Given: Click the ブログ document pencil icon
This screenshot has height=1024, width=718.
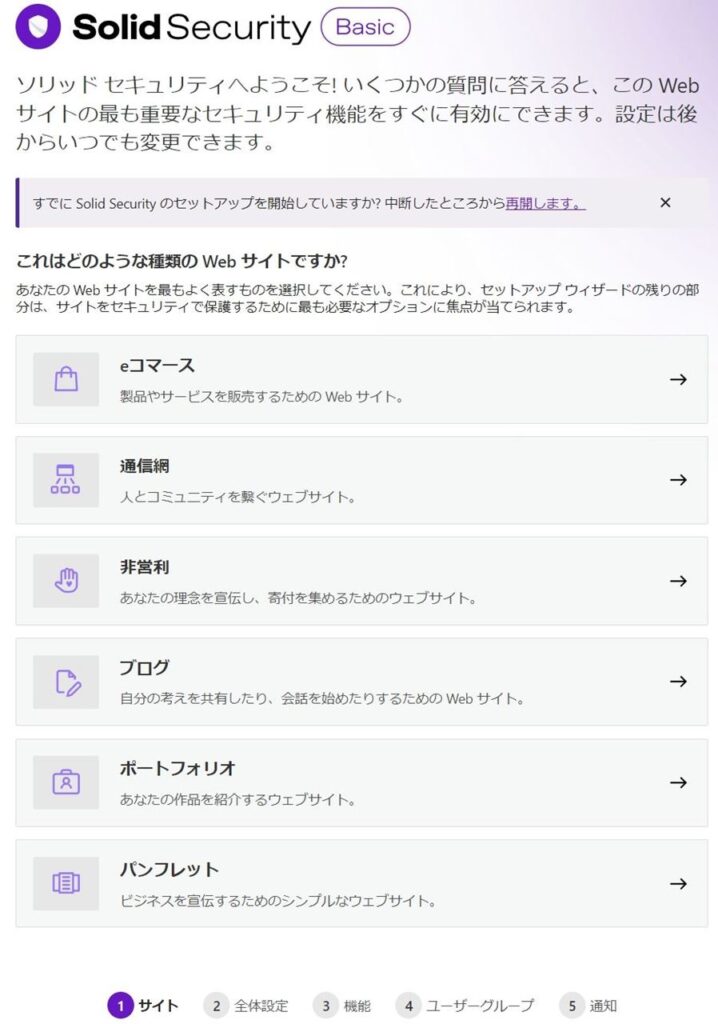Looking at the screenshot, I should (x=66, y=682).
